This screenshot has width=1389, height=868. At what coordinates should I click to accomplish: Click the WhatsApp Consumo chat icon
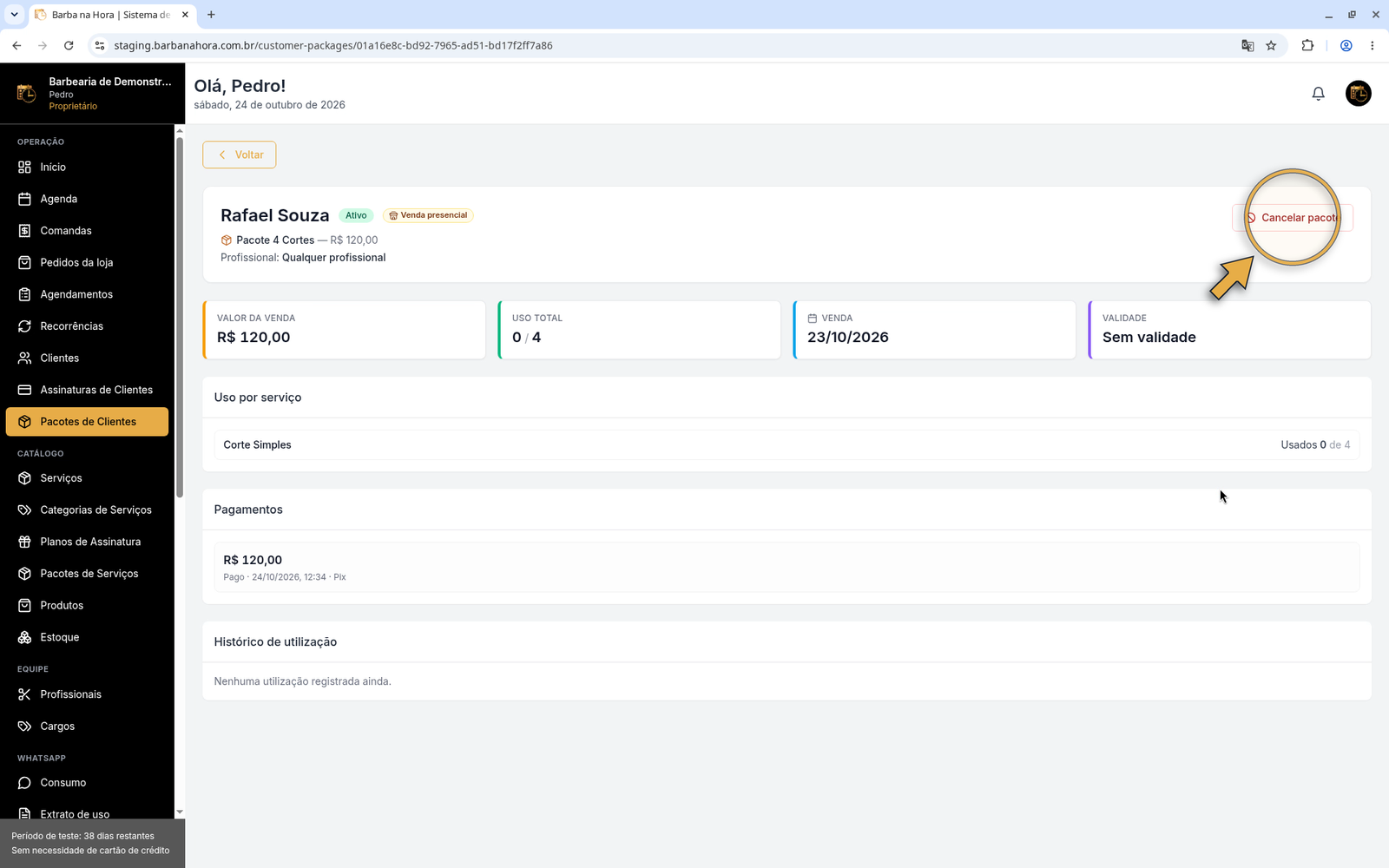pos(24,783)
